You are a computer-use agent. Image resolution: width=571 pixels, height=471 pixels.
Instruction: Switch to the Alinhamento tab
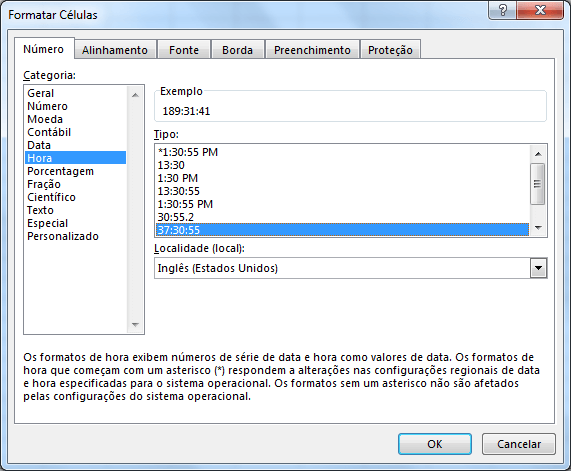point(115,50)
